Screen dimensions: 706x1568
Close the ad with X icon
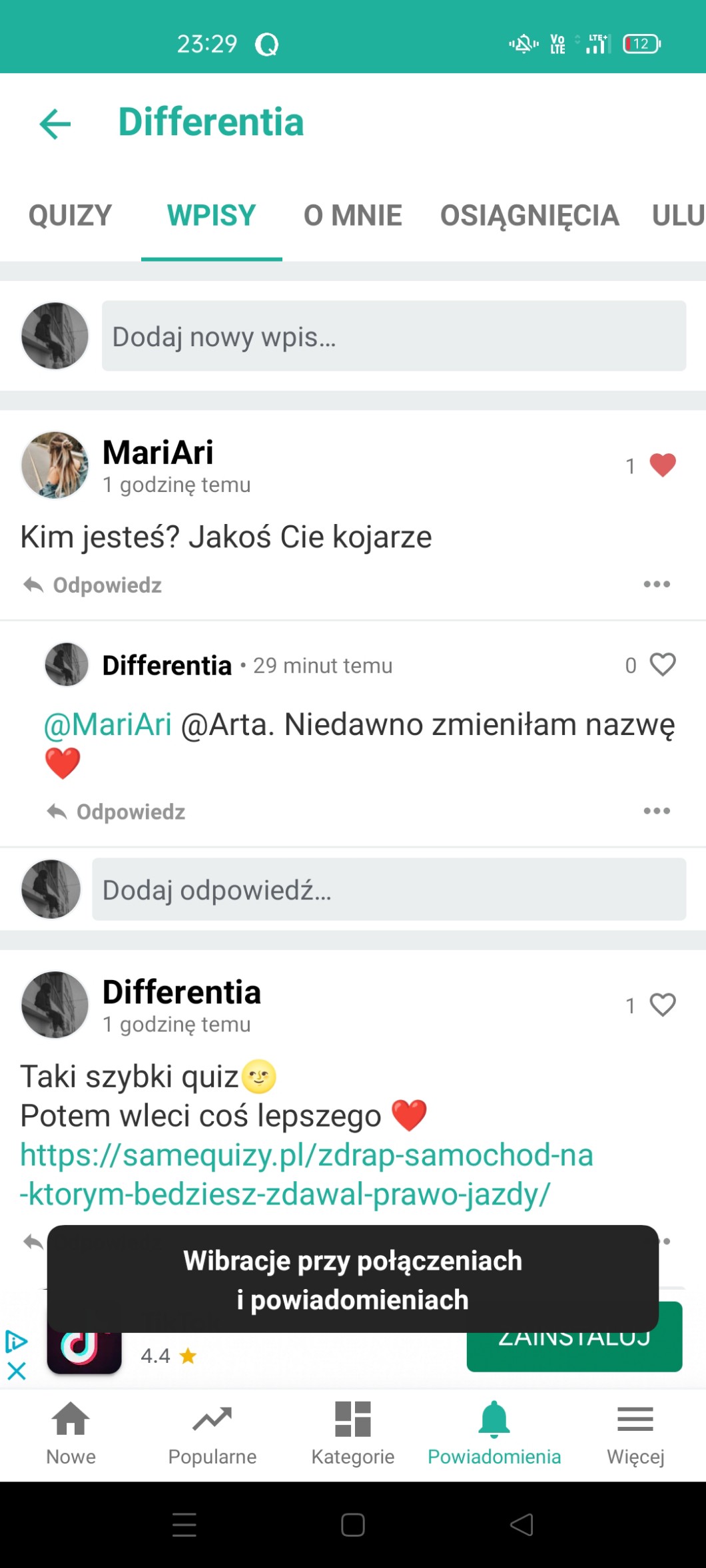click(16, 1371)
